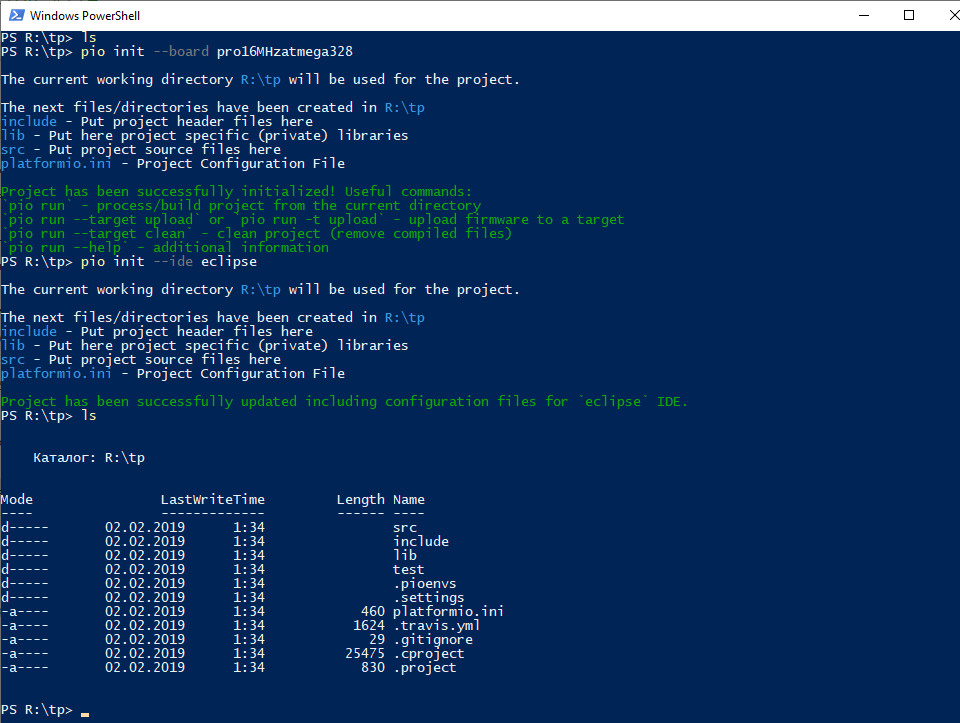Viewport: 960px width, 723px height.
Task: Click the 'include' directory name in listing
Action: 421,541
